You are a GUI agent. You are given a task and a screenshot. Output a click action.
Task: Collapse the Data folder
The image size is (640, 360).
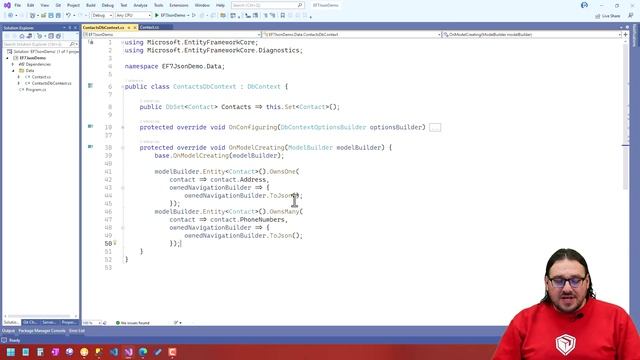13,71
